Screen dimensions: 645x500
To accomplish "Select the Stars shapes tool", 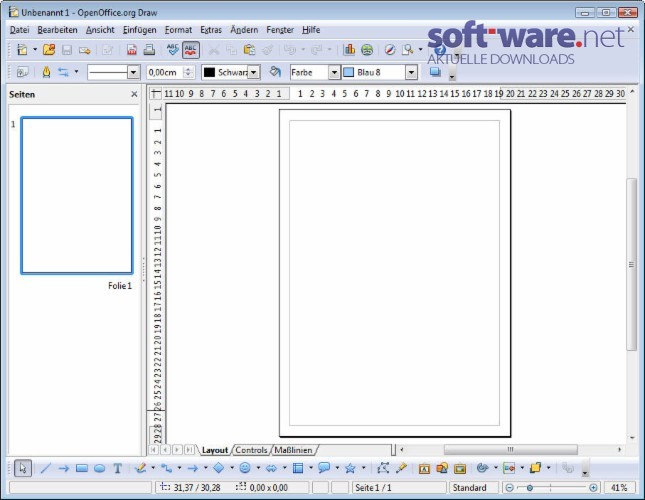I will pyautogui.click(x=350, y=468).
